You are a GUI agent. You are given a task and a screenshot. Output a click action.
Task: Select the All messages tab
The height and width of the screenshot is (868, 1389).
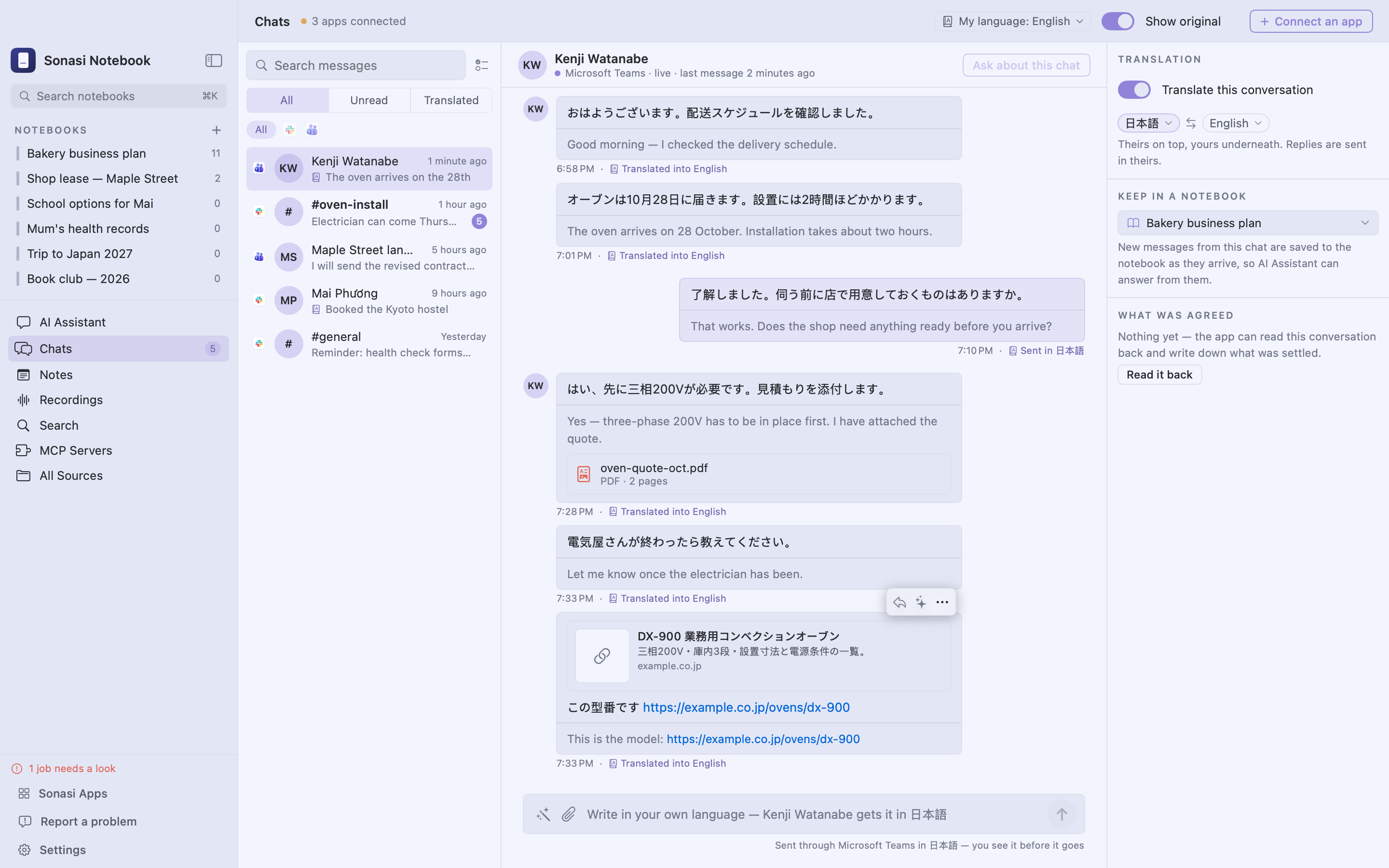[x=287, y=100]
